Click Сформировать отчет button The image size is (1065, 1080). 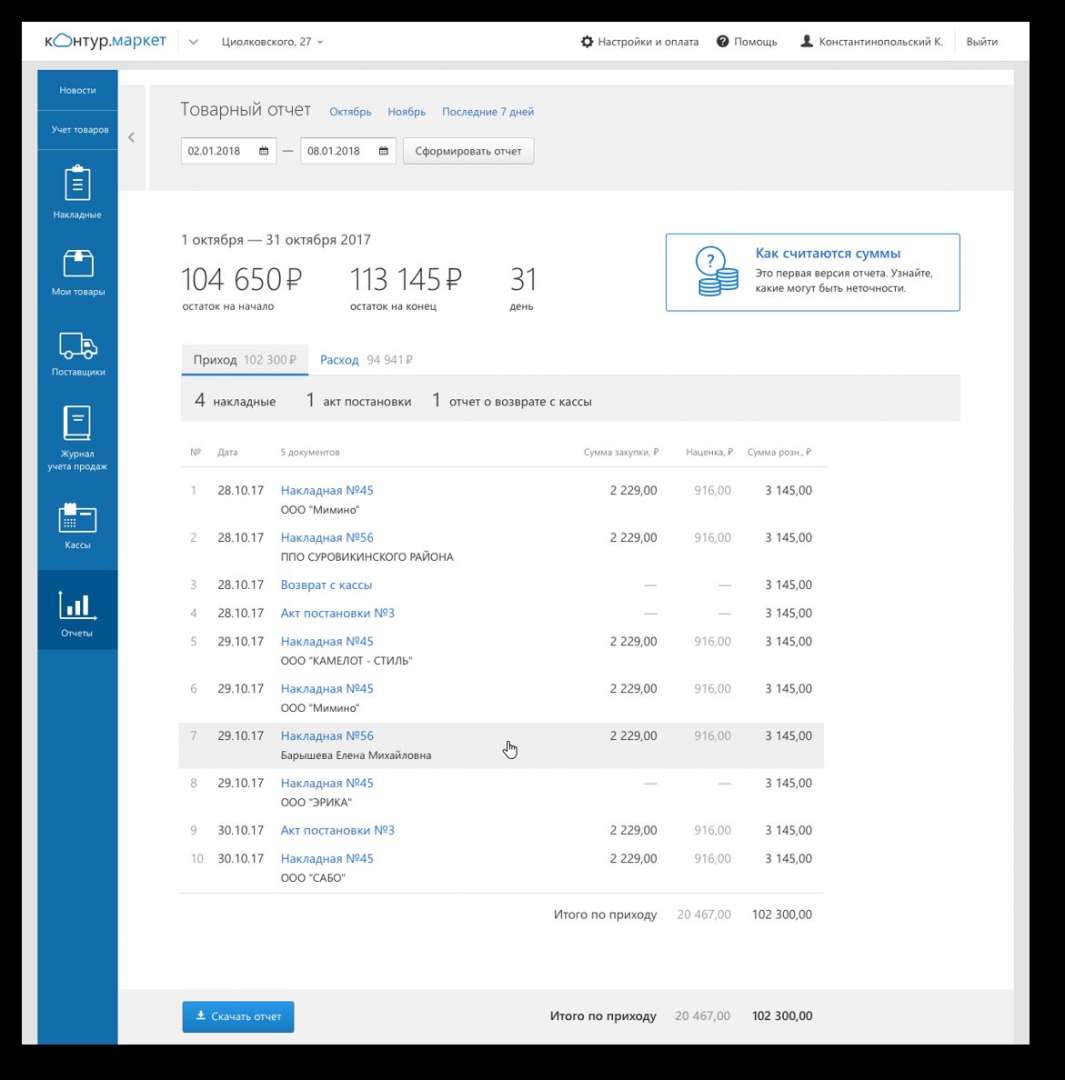468,151
